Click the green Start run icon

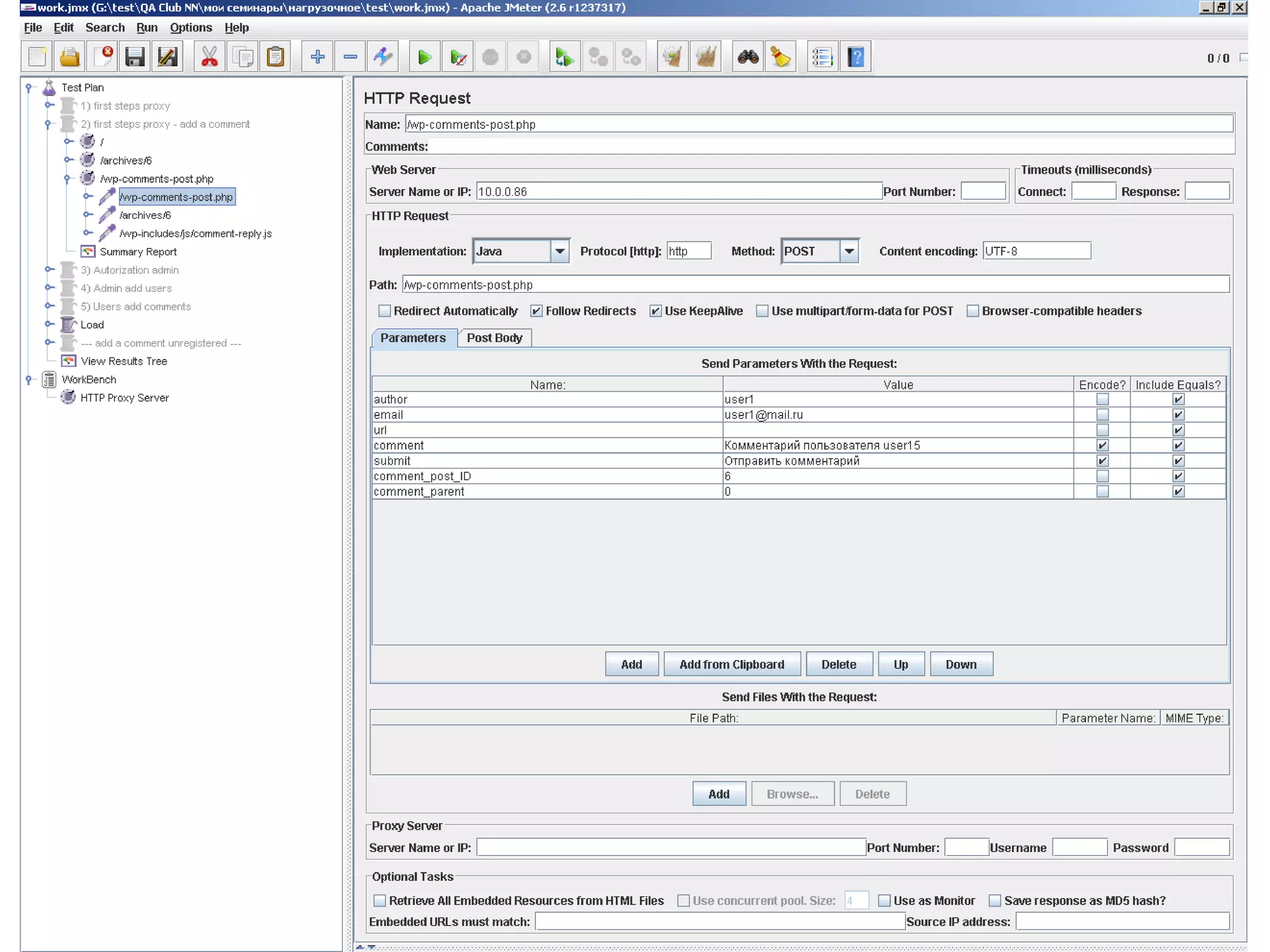425,58
